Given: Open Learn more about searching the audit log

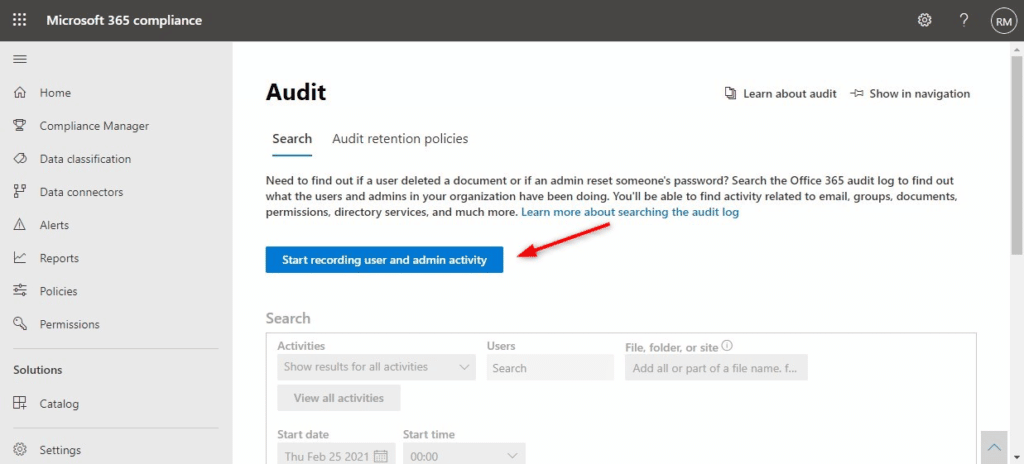Looking at the screenshot, I should (630, 212).
